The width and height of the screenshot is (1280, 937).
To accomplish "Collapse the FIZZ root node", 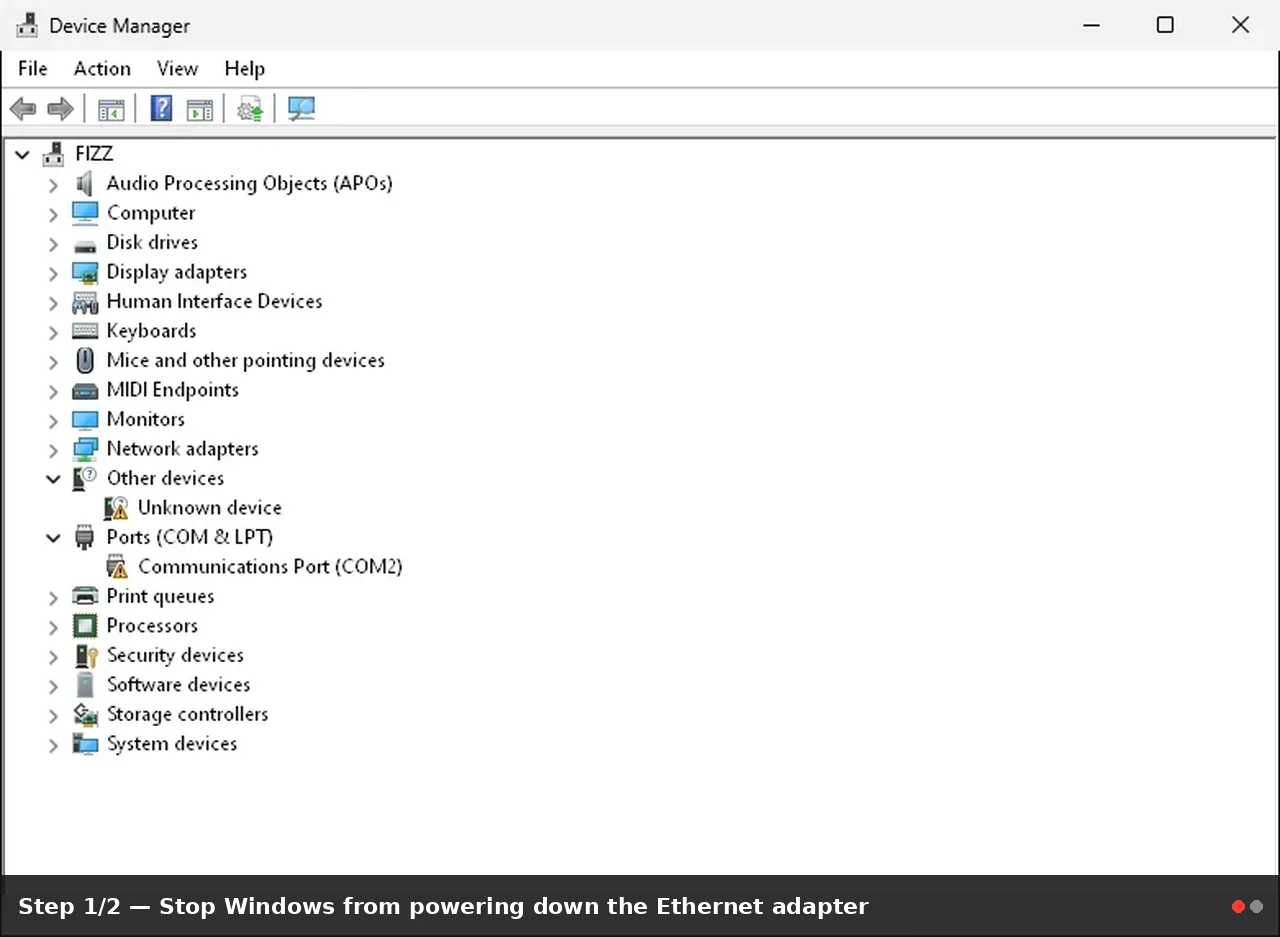I will click(22, 154).
